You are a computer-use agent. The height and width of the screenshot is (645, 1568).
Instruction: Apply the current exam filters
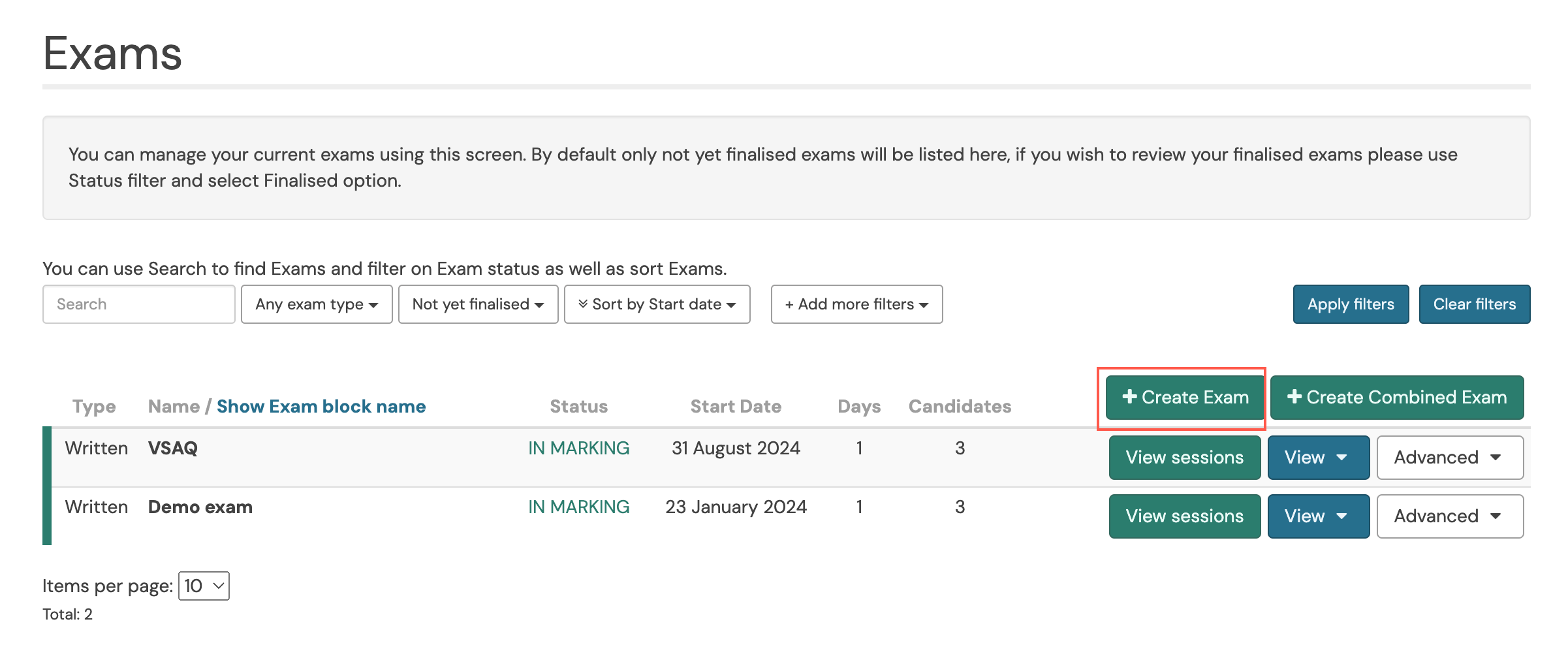pyautogui.click(x=1350, y=304)
